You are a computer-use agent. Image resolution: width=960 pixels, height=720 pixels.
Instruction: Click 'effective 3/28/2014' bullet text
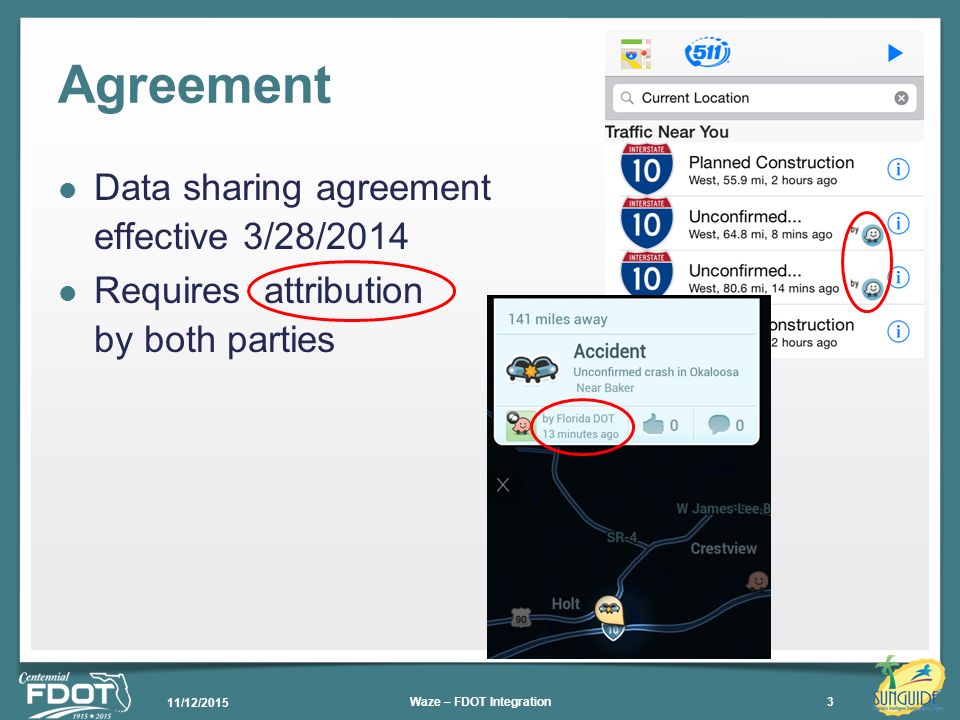(x=251, y=236)
